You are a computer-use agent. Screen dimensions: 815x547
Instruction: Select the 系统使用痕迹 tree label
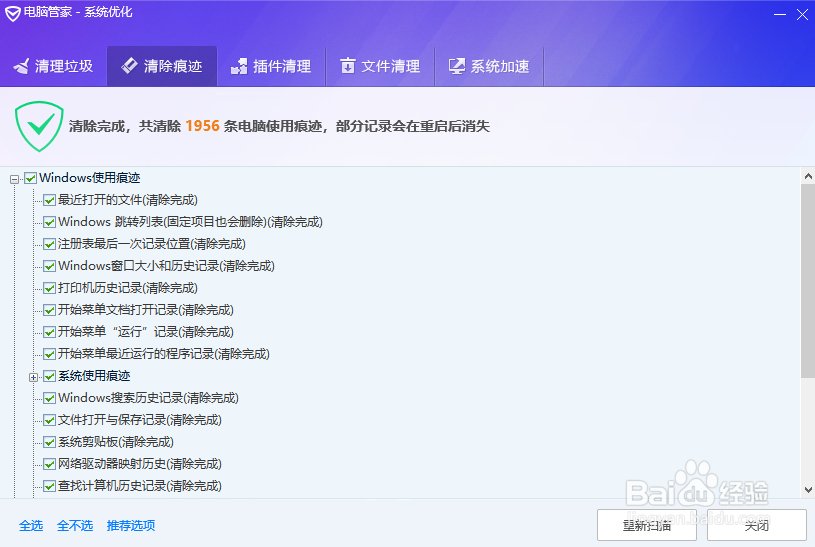point(94,376)
